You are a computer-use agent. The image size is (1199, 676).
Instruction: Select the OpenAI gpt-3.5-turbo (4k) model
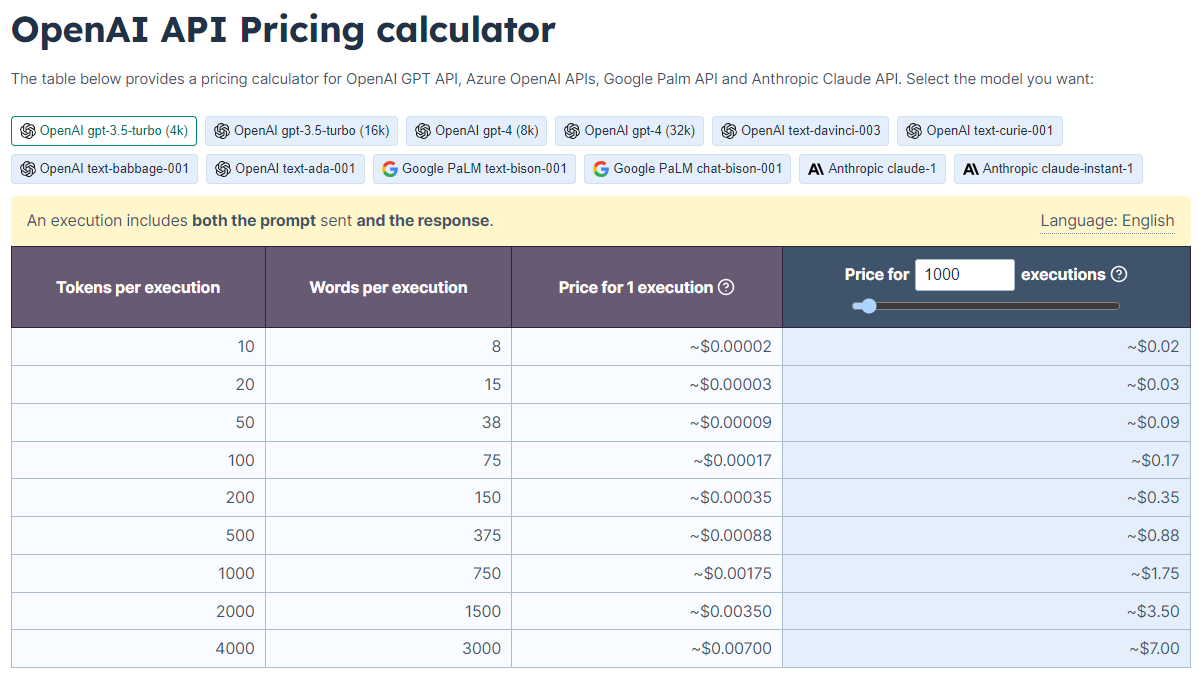[x=104, y=131]
